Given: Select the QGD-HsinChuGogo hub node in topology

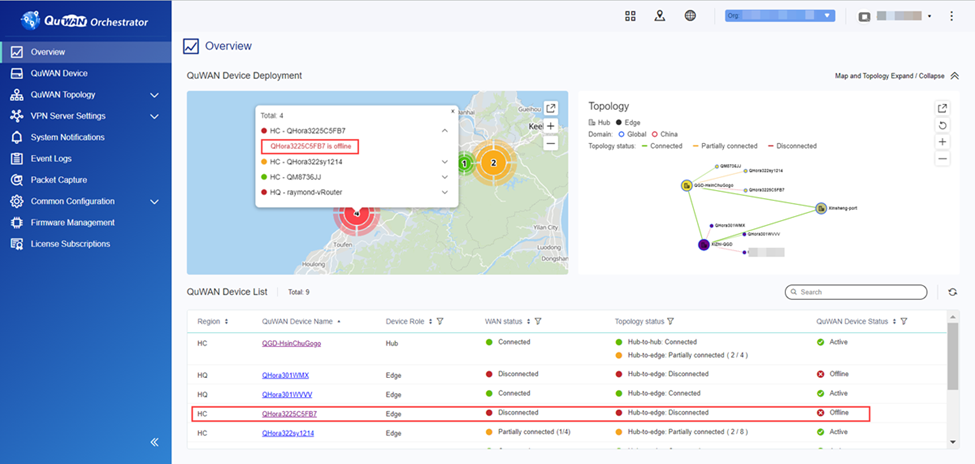Looking at the screenshot, I should [686, 185].
